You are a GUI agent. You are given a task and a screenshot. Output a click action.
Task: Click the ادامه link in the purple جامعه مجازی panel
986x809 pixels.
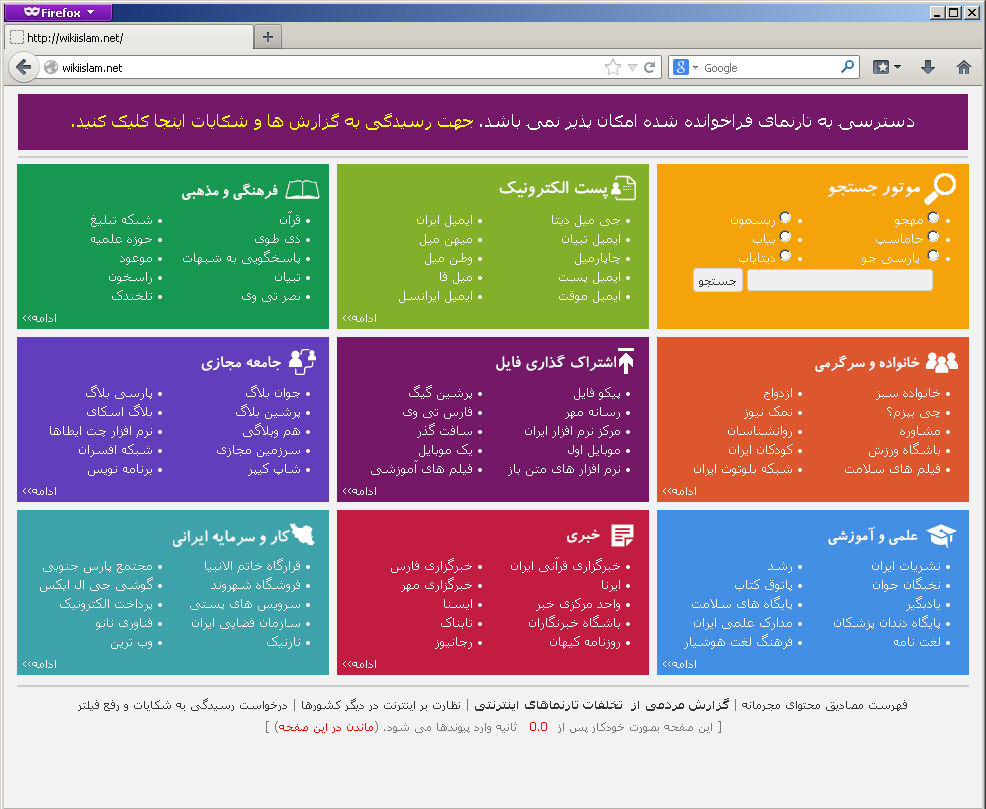tap(39, 491)
